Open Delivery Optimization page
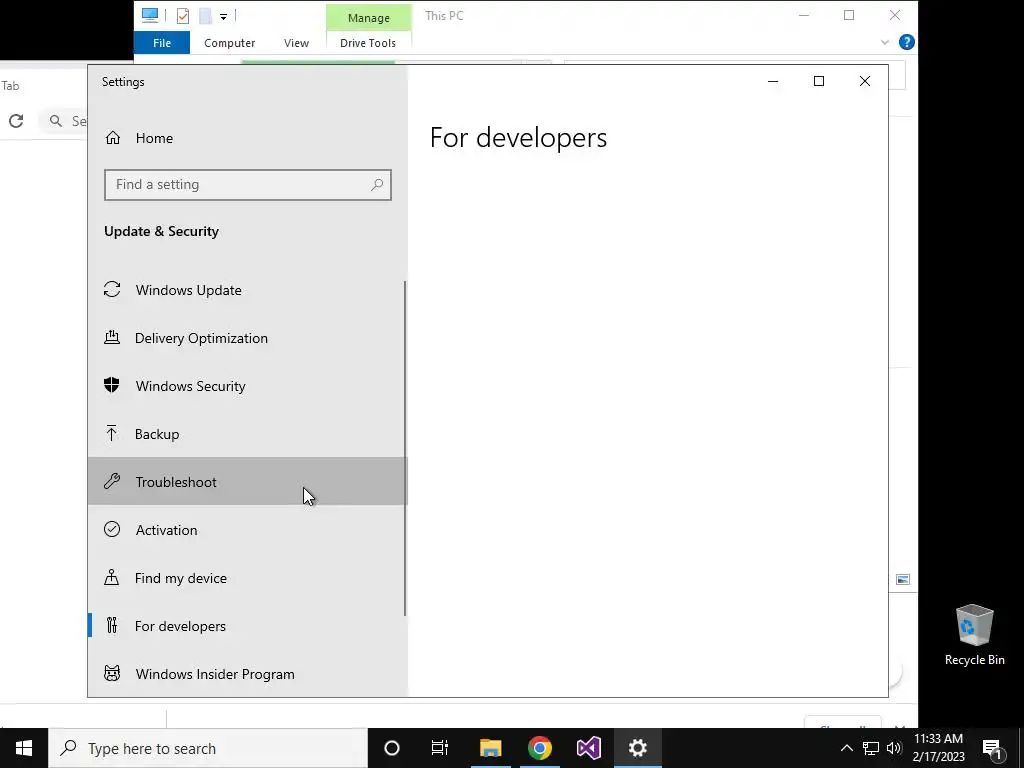Screen dimensions: 1024x768 point(248,338)
